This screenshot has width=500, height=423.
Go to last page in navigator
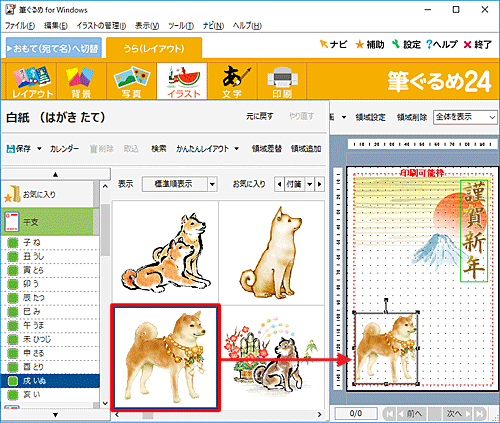(x=479, y=414)
